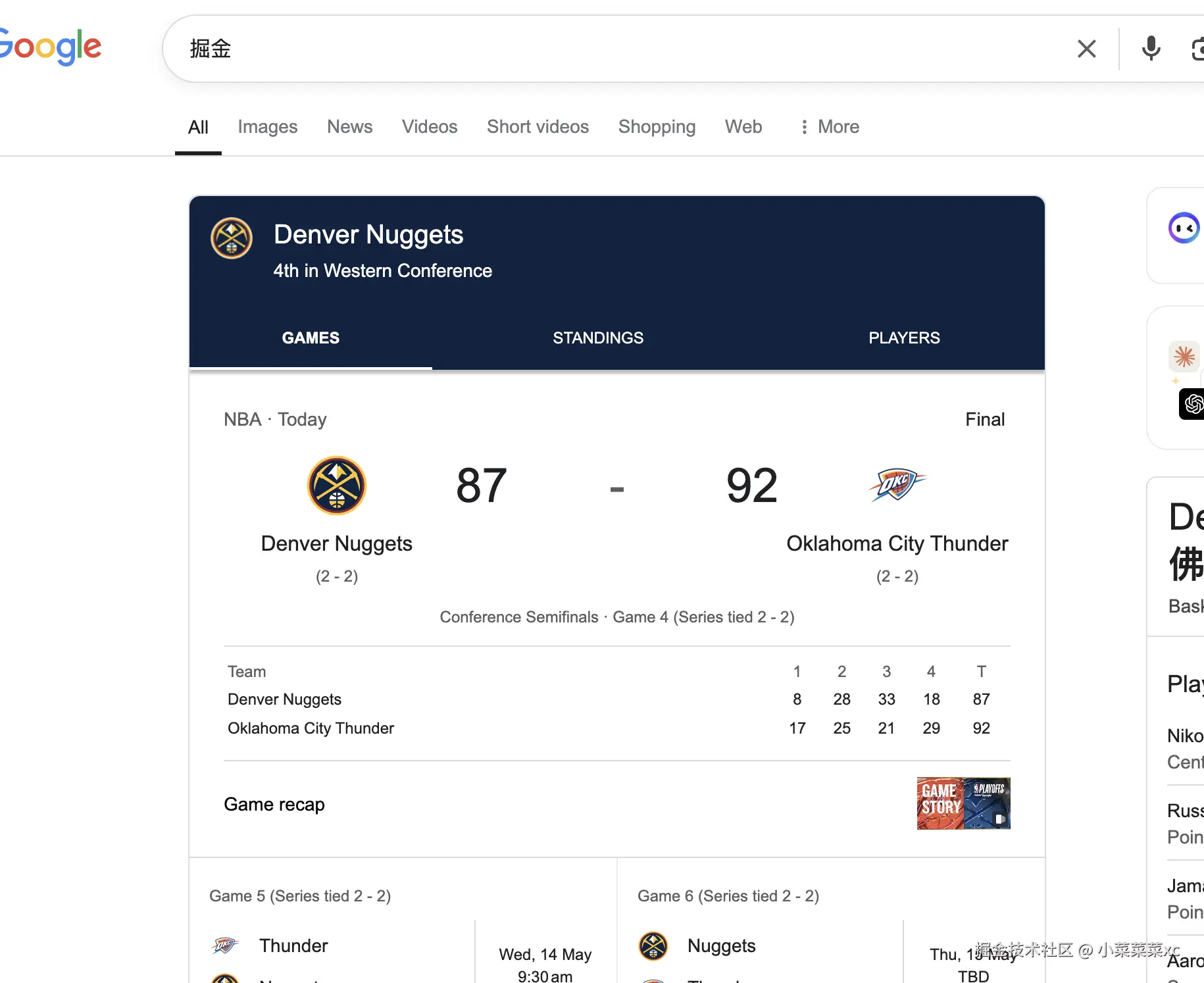Click the Nuggets score 87
1204x983 pixels.
pyautogui.click(x=482, y=486)
